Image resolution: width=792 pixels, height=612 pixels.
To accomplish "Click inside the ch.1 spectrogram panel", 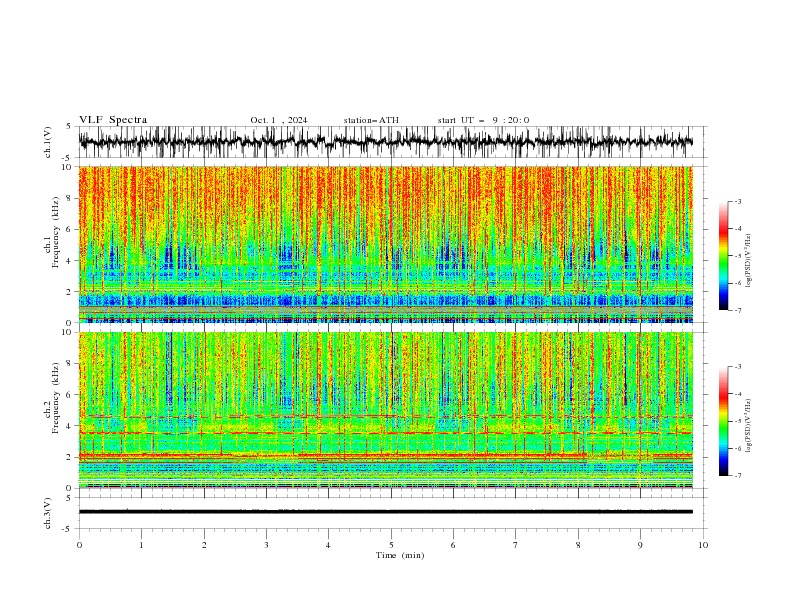I will (386, 244).
